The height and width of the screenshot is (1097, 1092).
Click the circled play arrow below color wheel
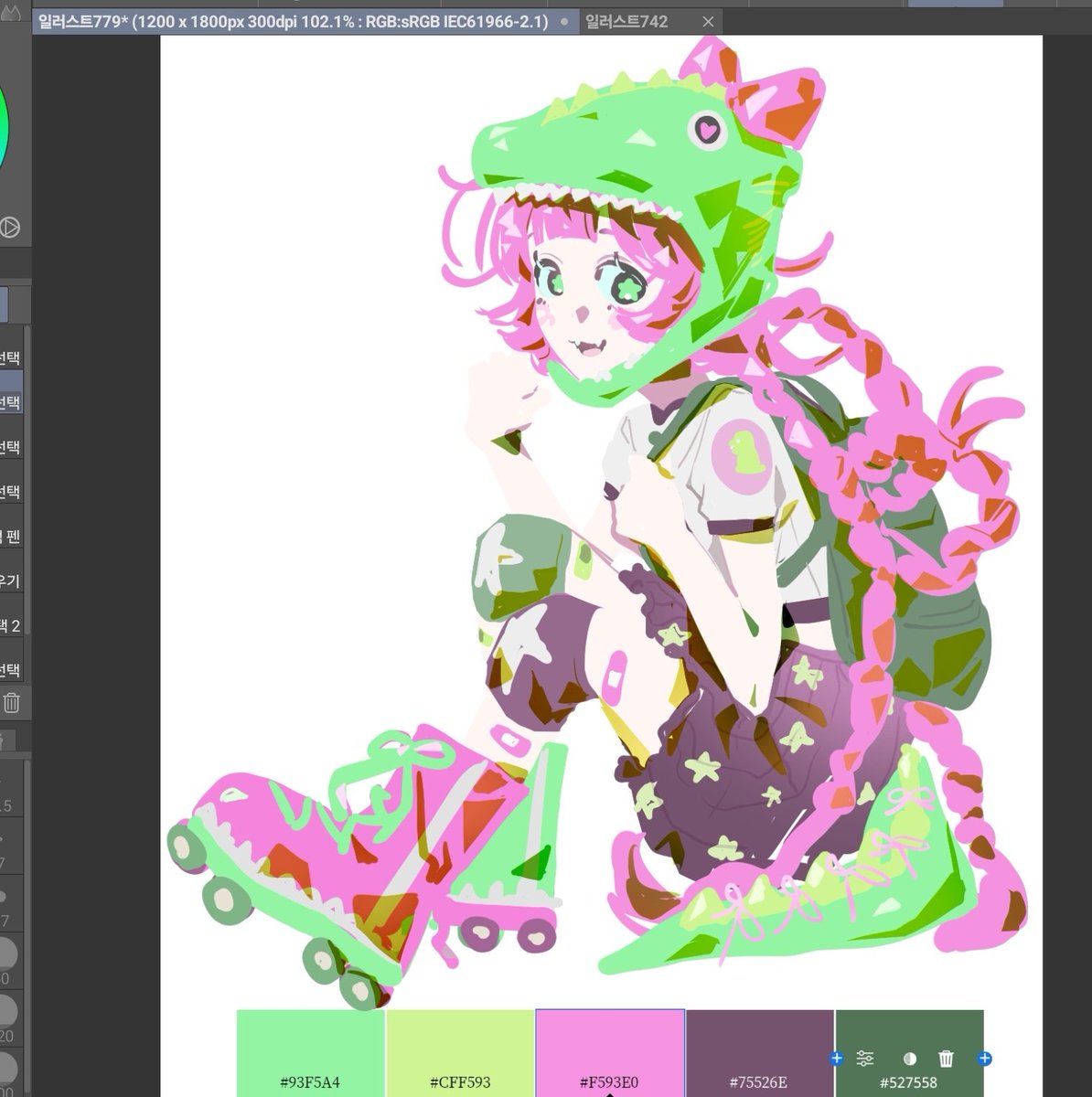(9, 227)
